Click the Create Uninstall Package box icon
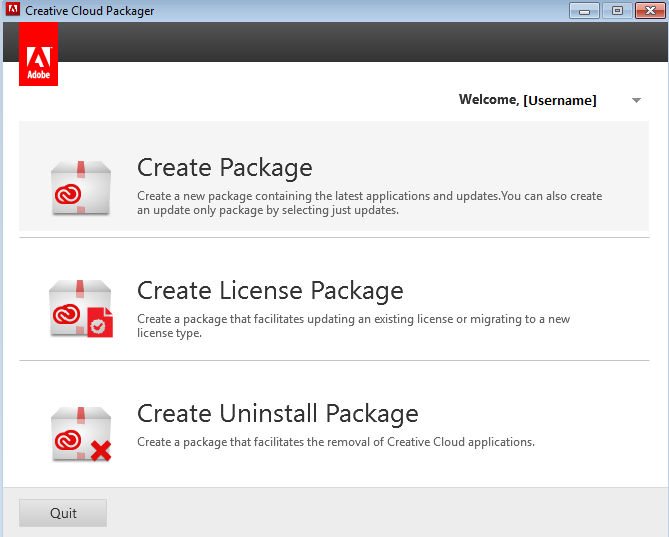 point(81,434)
